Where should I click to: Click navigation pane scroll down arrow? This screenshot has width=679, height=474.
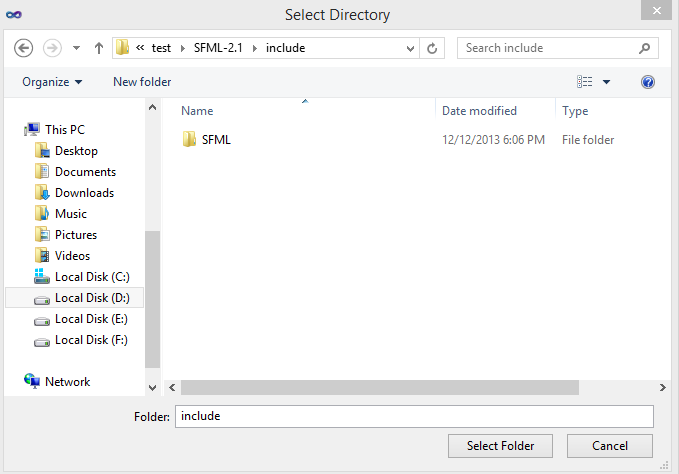point(152,388)
